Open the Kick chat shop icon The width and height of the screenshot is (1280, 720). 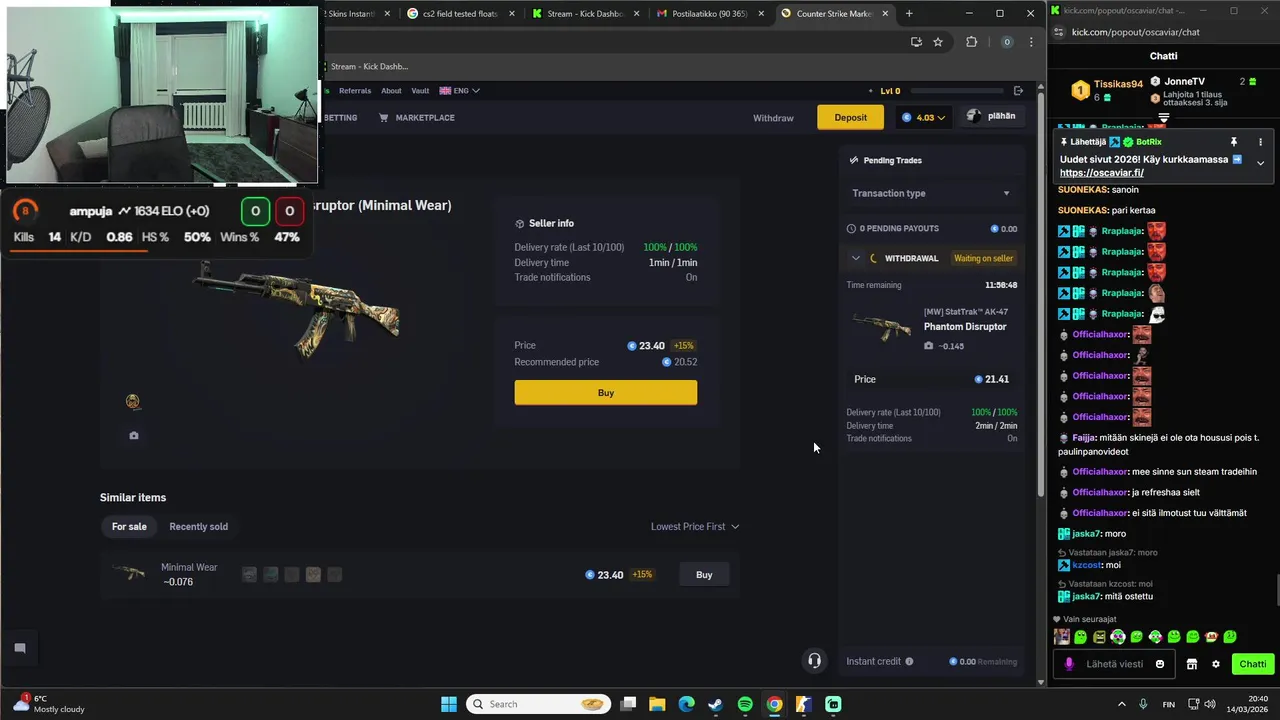point(1192,664)
